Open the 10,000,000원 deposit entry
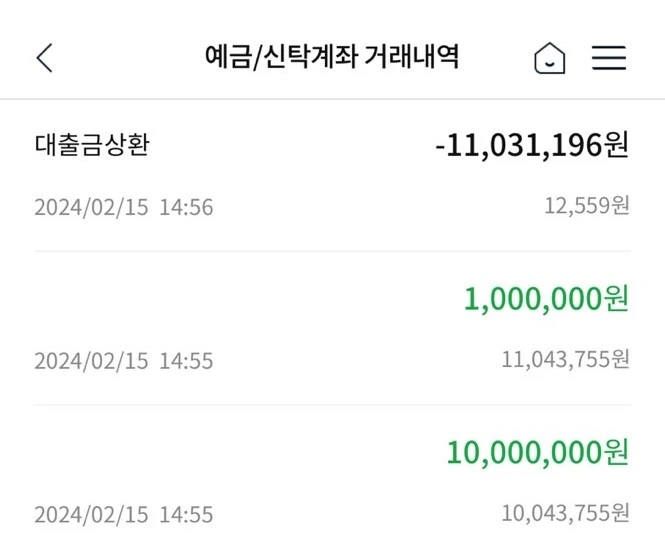The height and width of the screenshot is (552, 665). (332, 479)
